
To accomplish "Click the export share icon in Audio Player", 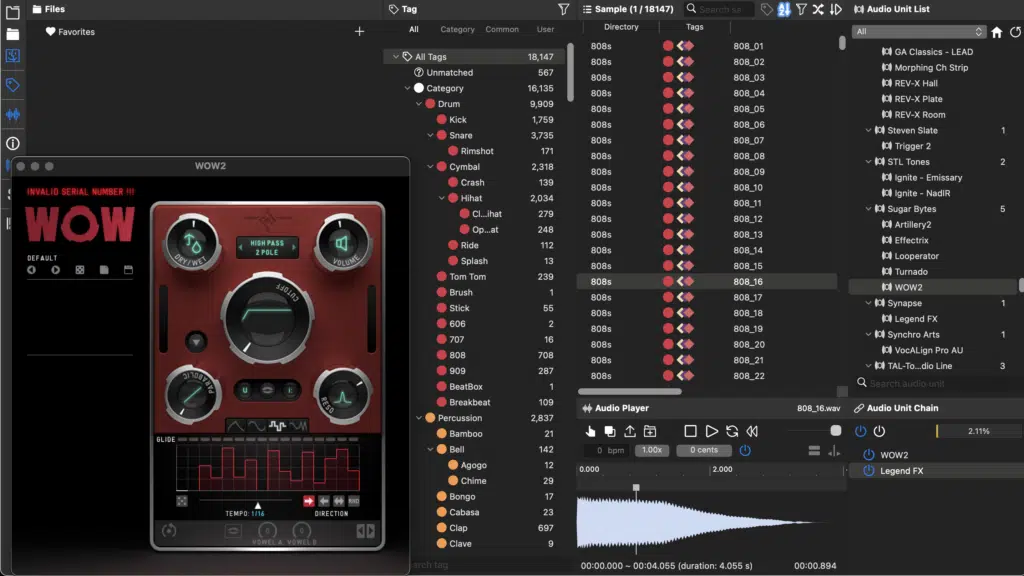I will tap(630, 431).
